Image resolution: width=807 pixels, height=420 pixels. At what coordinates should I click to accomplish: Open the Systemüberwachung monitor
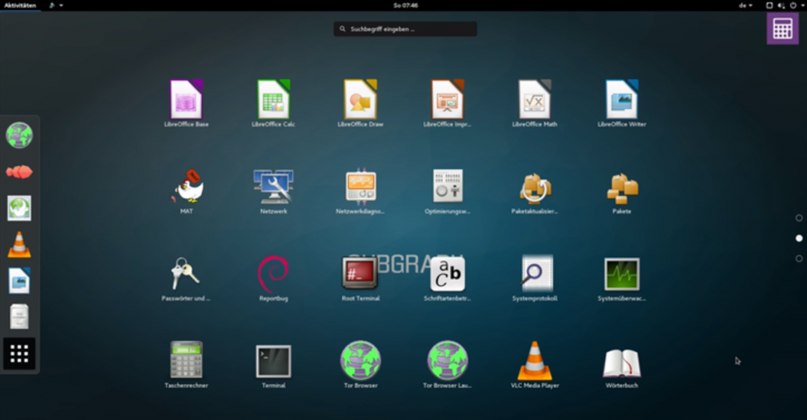622,278
